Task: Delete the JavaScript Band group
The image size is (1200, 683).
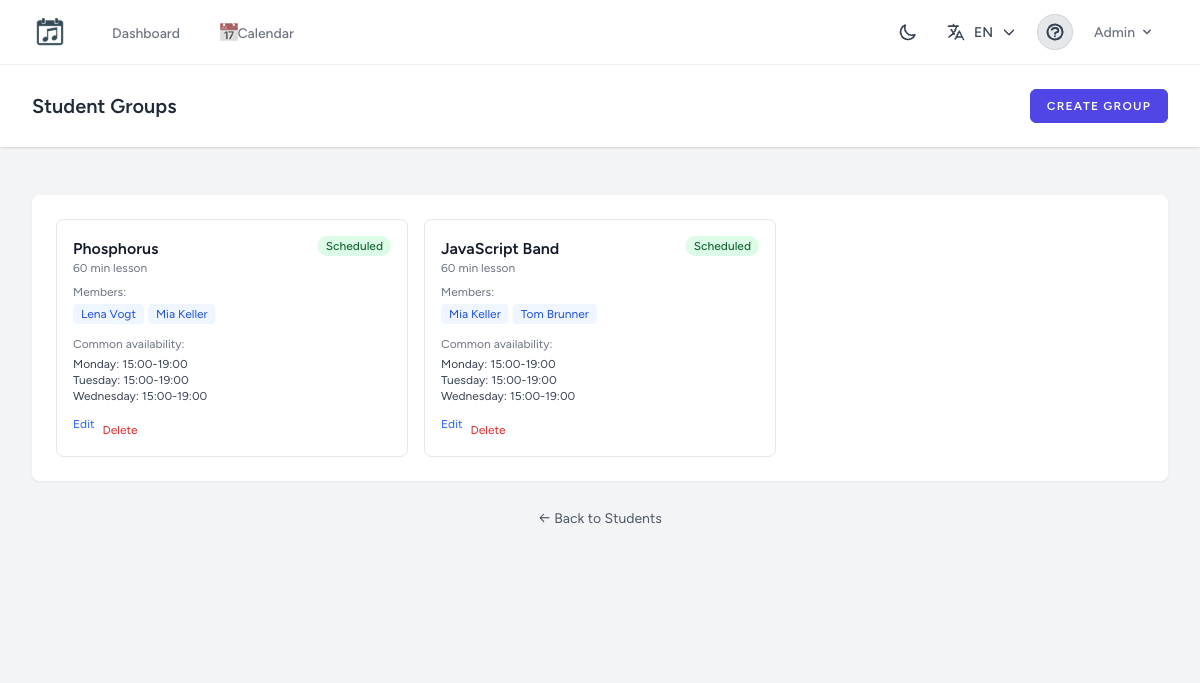Action: tap(488, 430)
